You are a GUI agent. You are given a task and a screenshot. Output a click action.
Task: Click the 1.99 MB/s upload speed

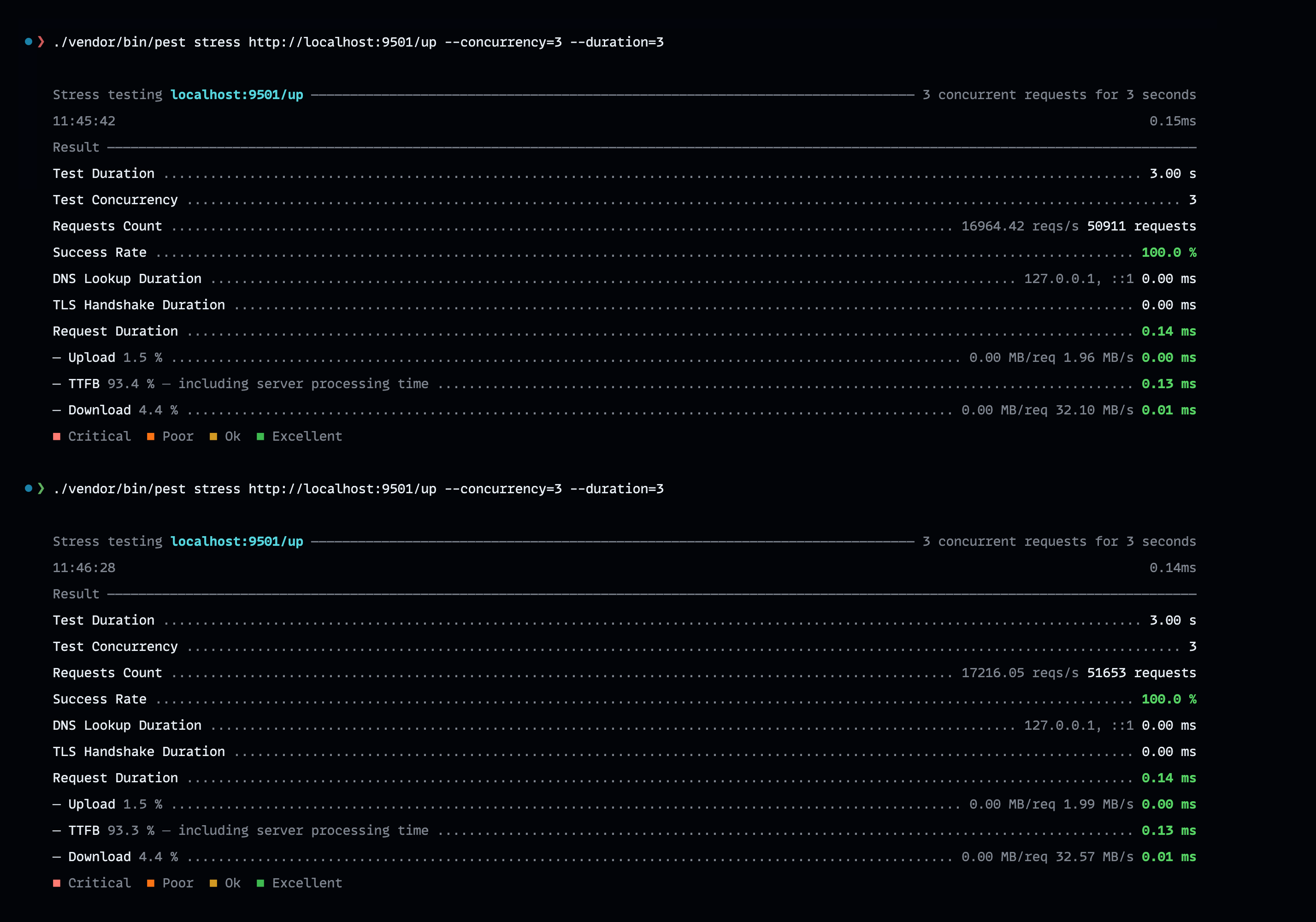point(1098,804)
